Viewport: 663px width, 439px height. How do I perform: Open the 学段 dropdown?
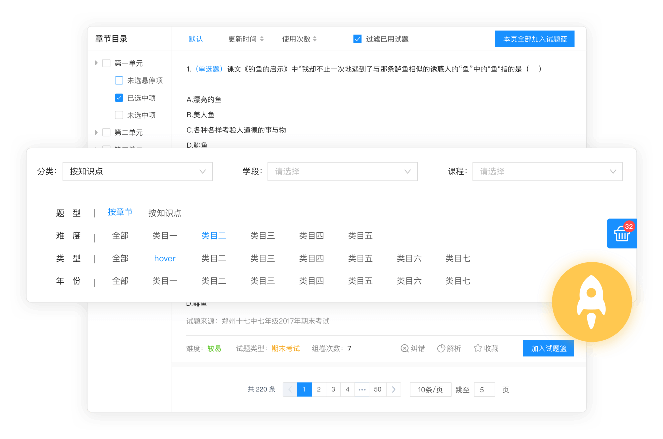coord(343,172)
